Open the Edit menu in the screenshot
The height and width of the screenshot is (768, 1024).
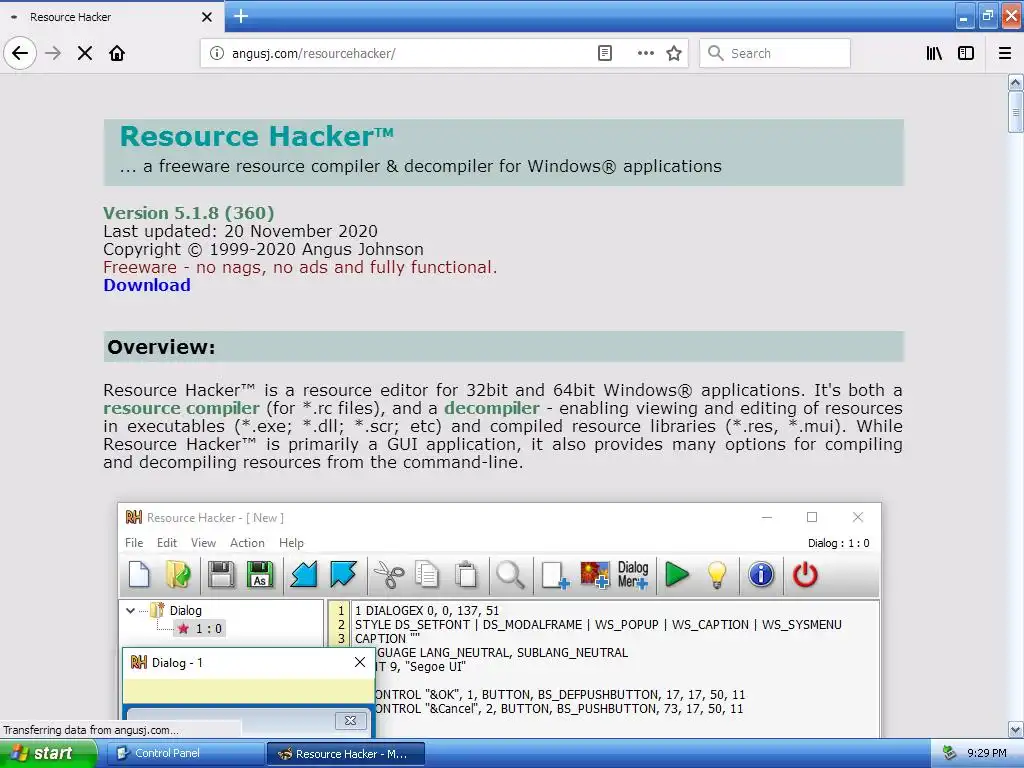(x=167, y=543)
